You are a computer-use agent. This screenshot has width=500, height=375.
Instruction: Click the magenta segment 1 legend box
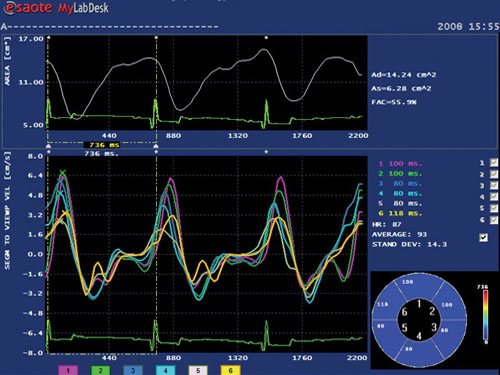(x=68, y=370)
